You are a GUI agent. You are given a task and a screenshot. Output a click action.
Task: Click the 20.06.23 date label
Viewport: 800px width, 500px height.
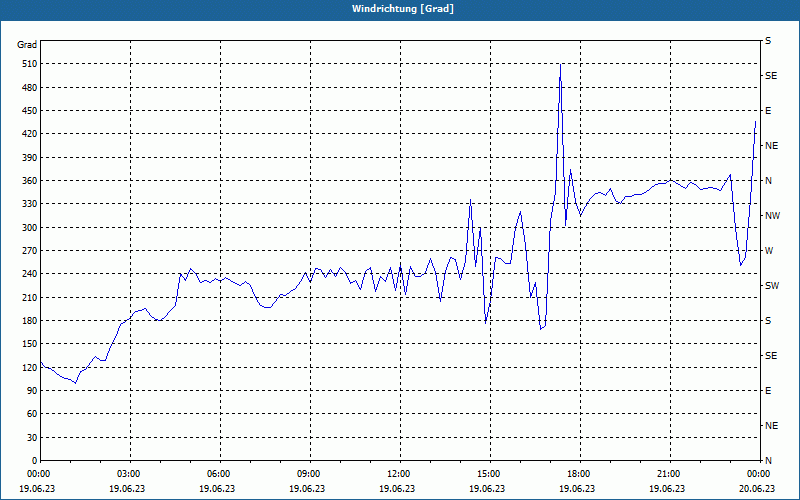click(x=757, y=488)
